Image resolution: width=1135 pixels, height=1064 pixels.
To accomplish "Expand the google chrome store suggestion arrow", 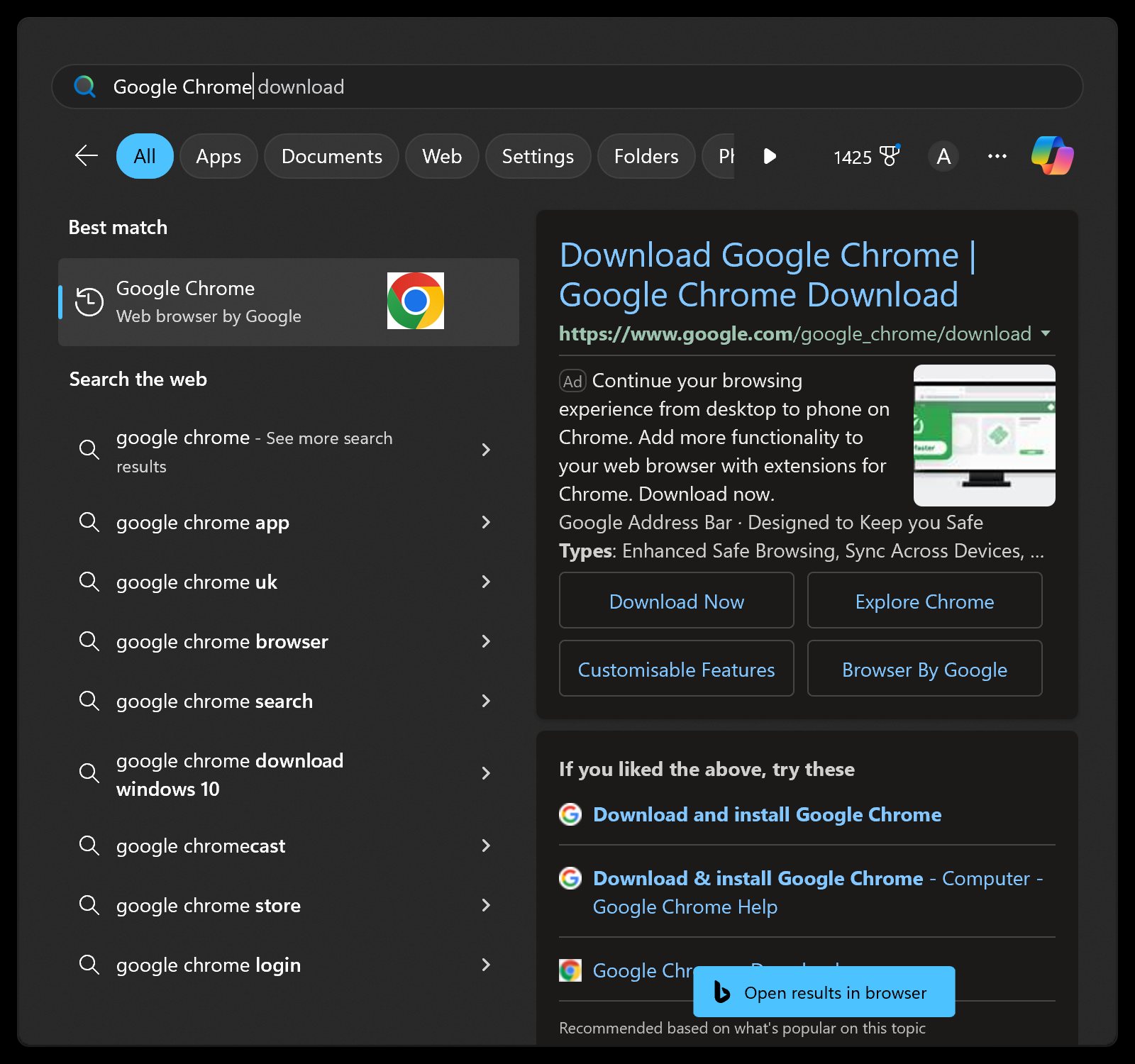I will click(x=486, y=905).
